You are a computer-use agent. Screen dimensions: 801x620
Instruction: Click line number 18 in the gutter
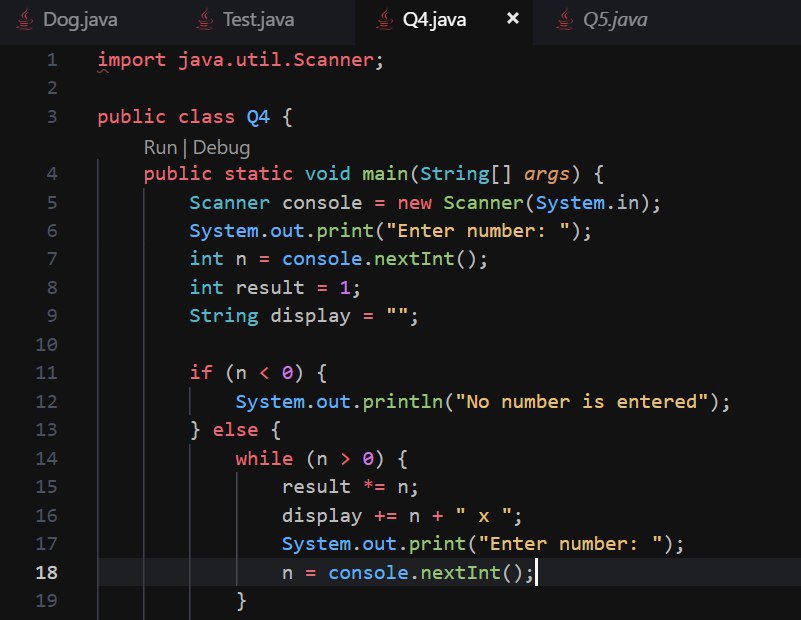pos(46,573)
